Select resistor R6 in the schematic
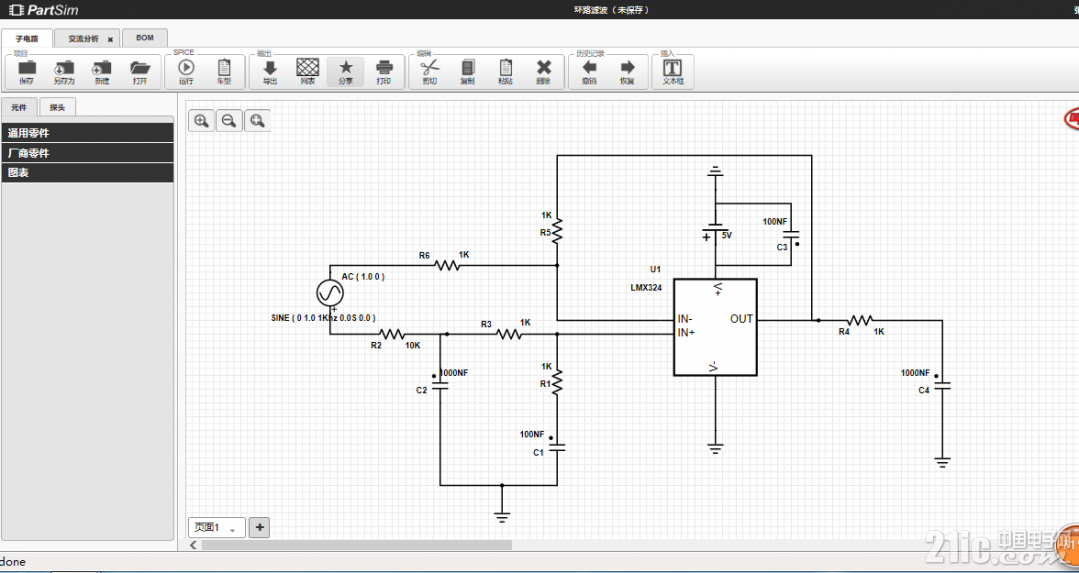This screenshot has height=573, width=1079. coord(447,265)
